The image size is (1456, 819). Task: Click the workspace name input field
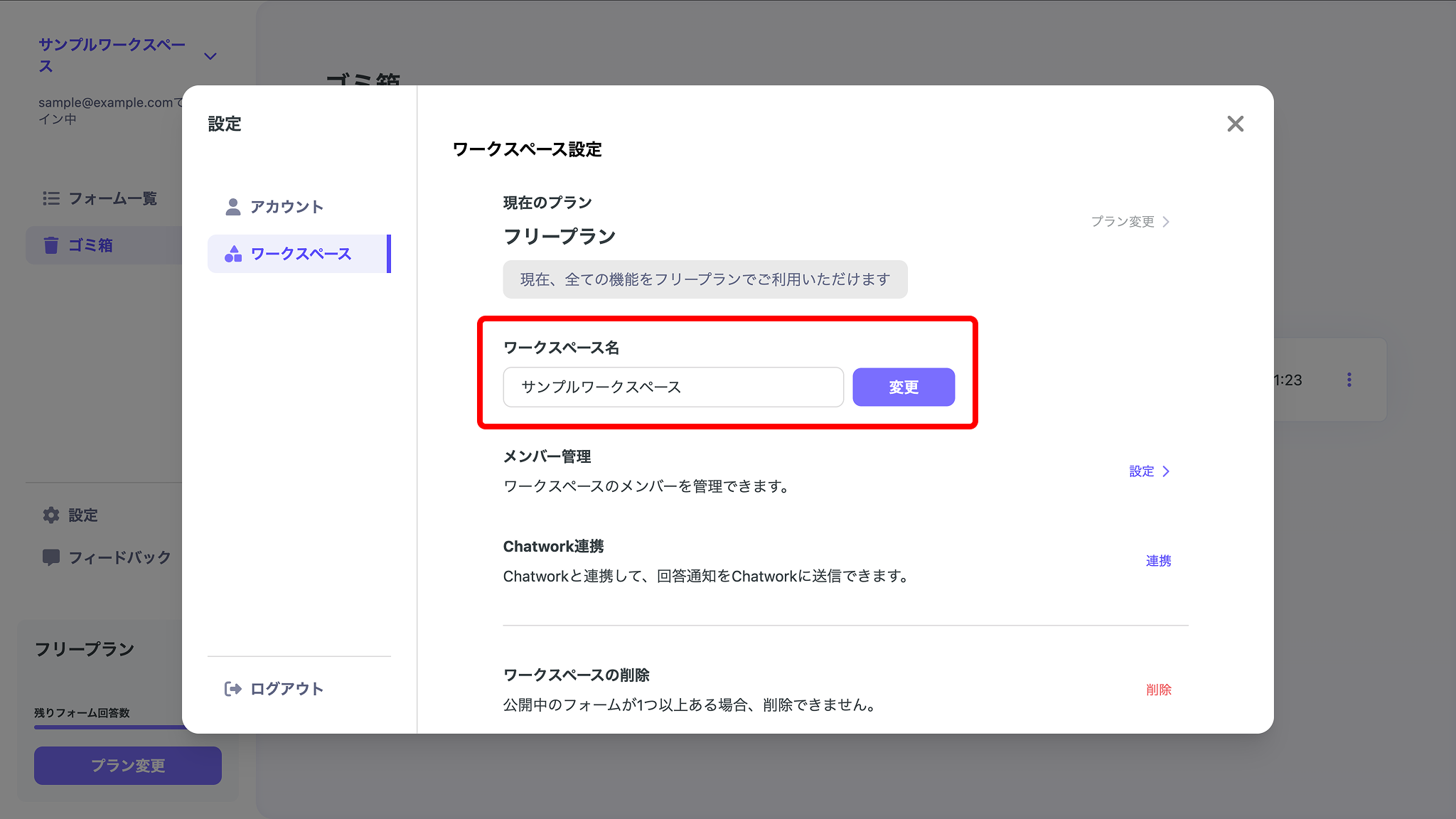[673, 387]
